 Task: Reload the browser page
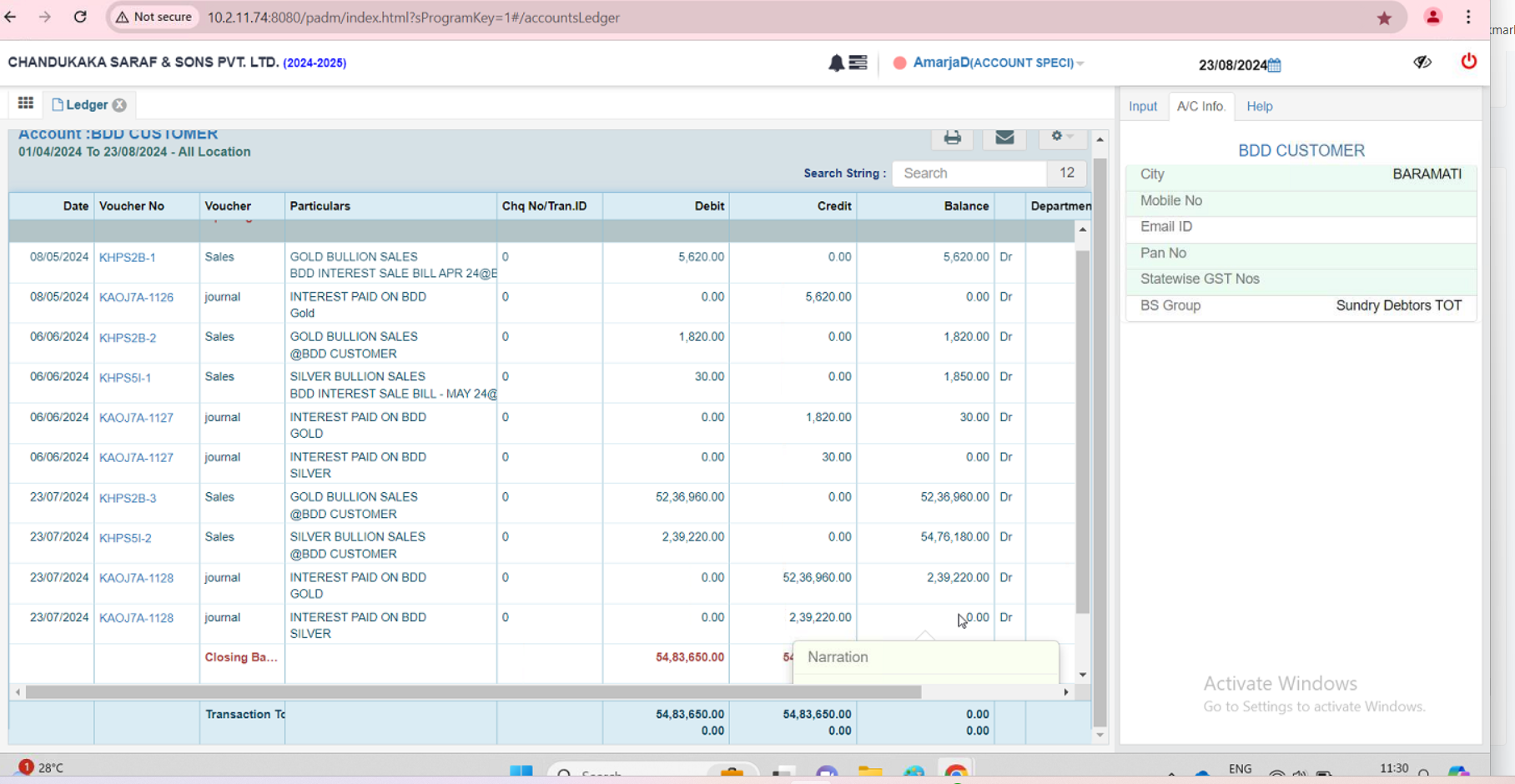(x=80, y=17)
